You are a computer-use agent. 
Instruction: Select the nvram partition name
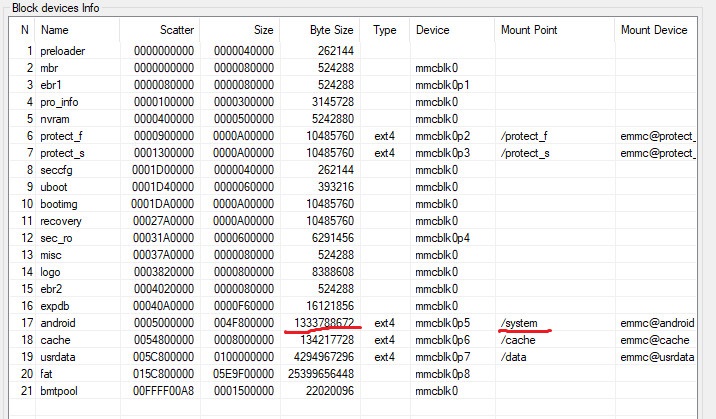[56, 119]
